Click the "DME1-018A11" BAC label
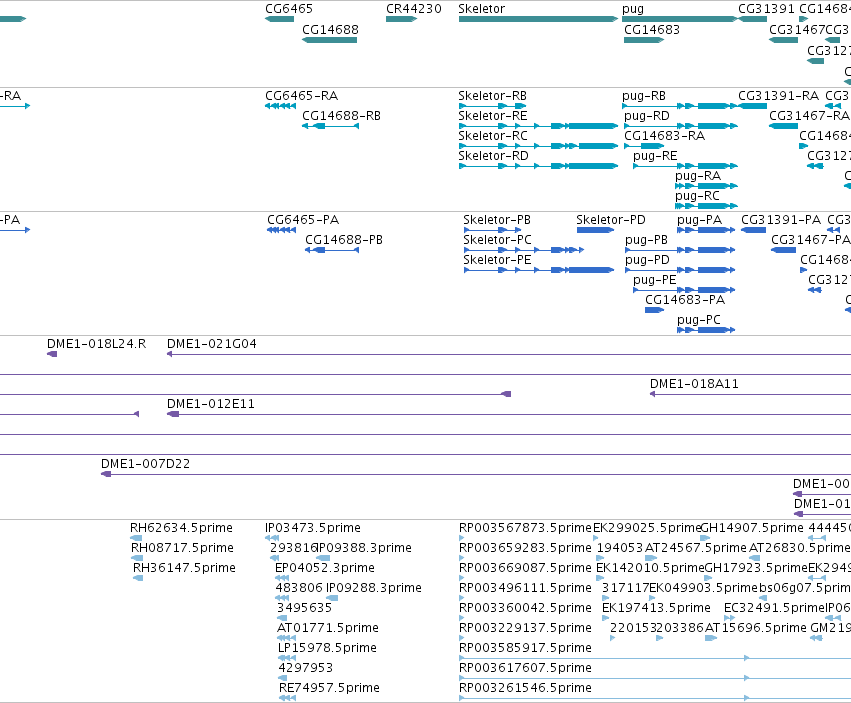851x703 pixels. (x=694, y=384)
